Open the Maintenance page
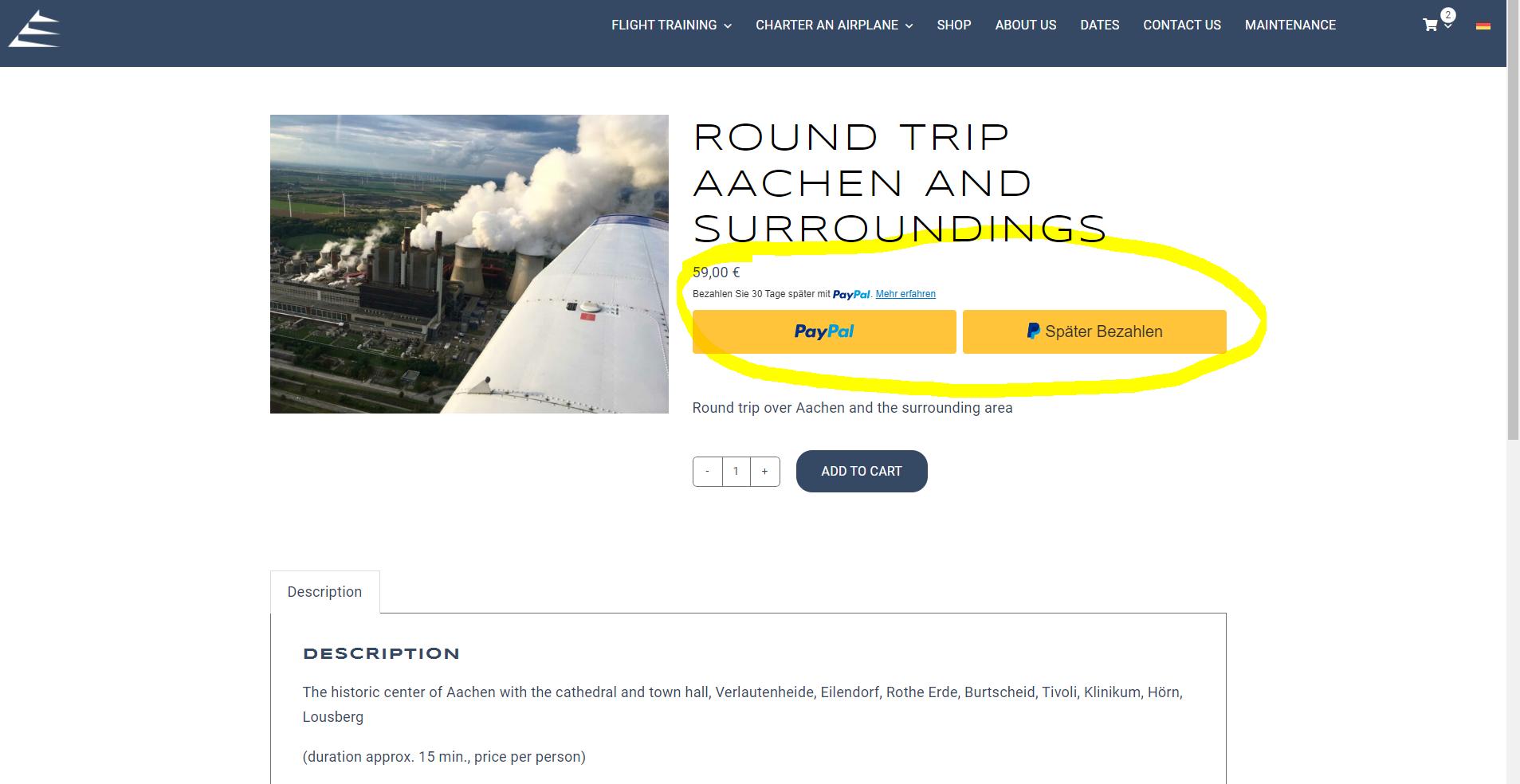 click(x=1290, y=25)
